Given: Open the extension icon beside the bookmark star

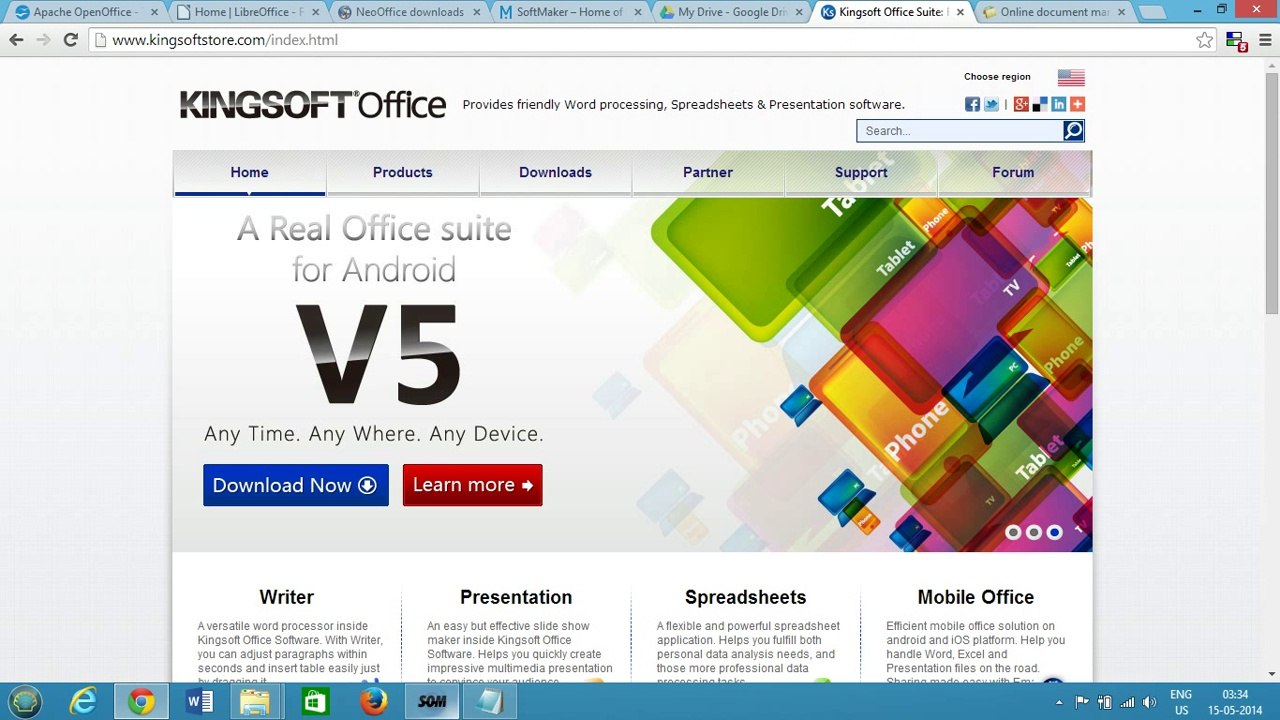Looking at the screenshot, I should pyautogui.click(x=1236, y=41).
